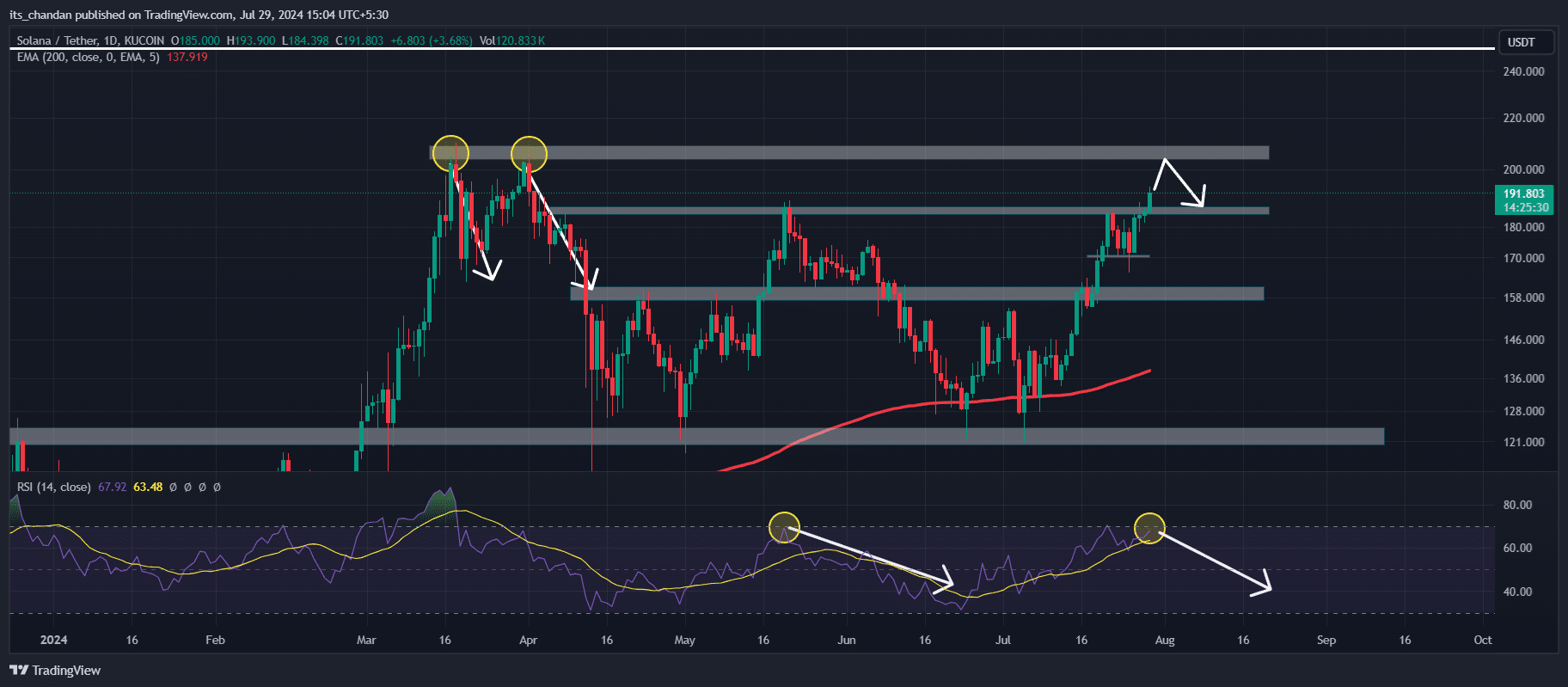Click the Mar label on time axis
1568x687 pixels.
point(366,640)
